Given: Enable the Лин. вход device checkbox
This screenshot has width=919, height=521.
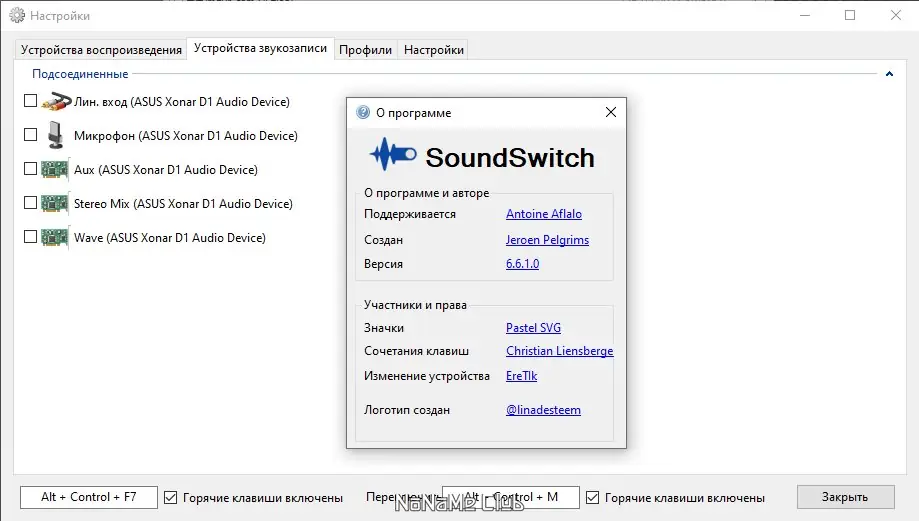Looking at the screenshot, I should point(30,101).
